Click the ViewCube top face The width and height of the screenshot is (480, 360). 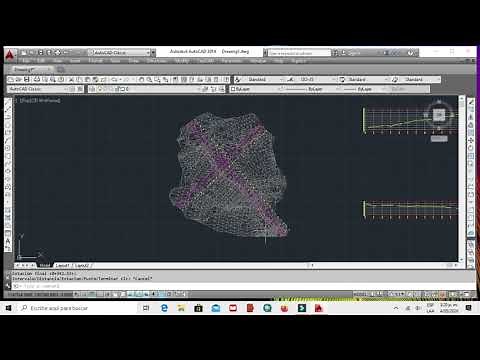(439, 115)
